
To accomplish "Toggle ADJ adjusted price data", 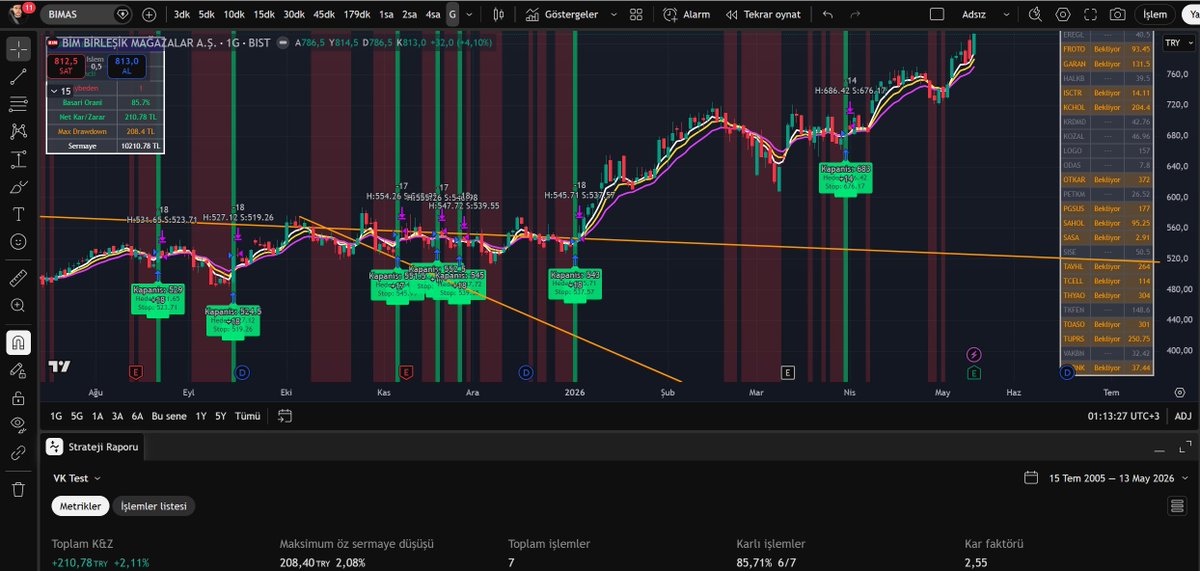I will click(x=1182, y=416).
